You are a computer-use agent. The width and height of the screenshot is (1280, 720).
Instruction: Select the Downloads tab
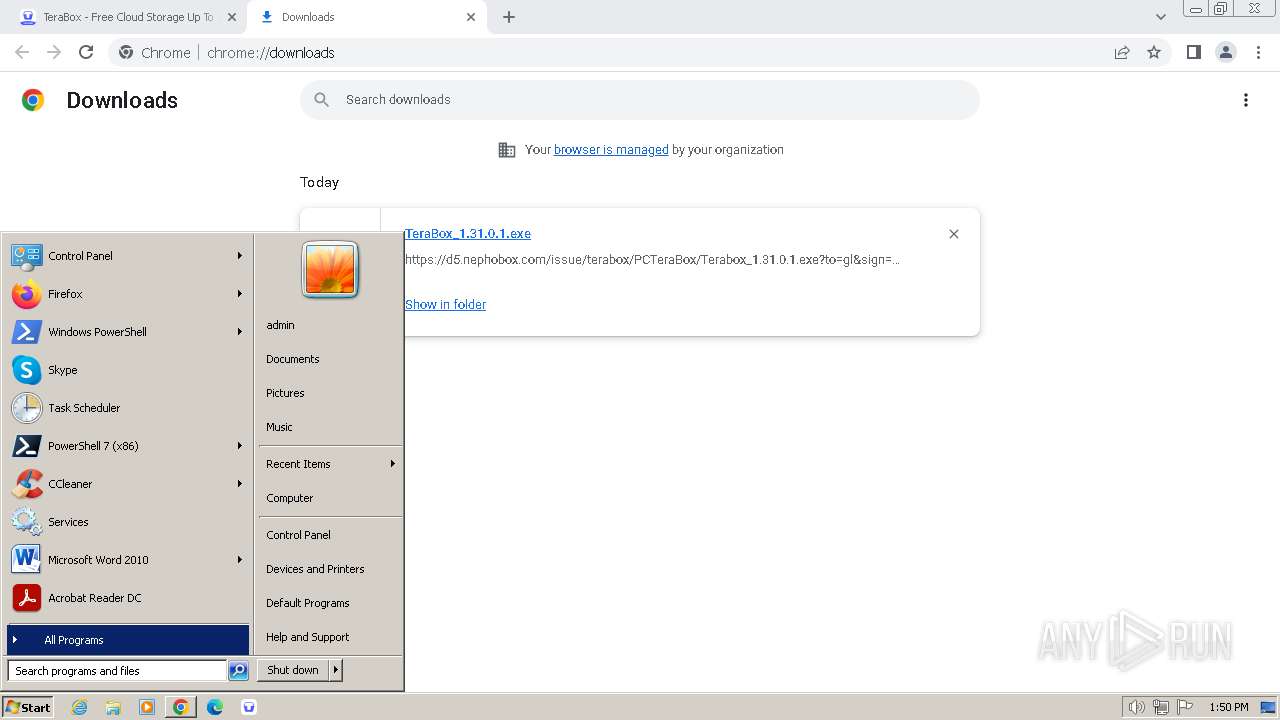[365, 17]
